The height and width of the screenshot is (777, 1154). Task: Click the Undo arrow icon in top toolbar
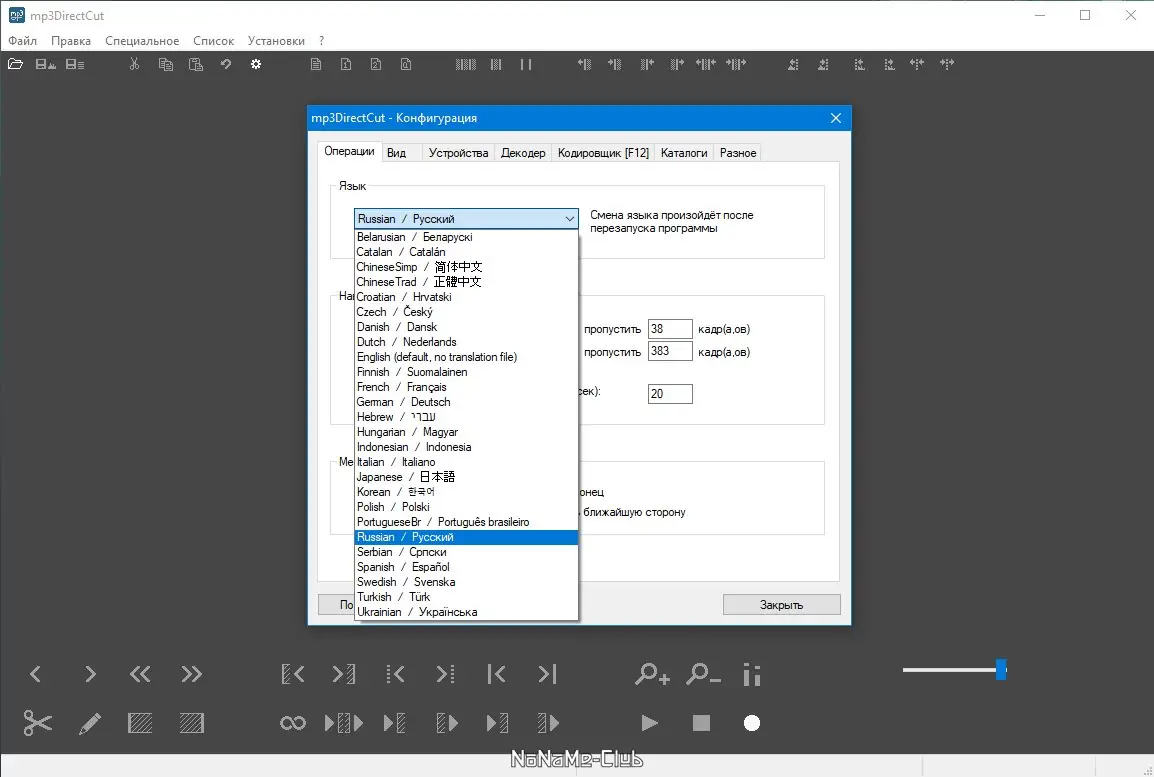click(x=226, y=64)
